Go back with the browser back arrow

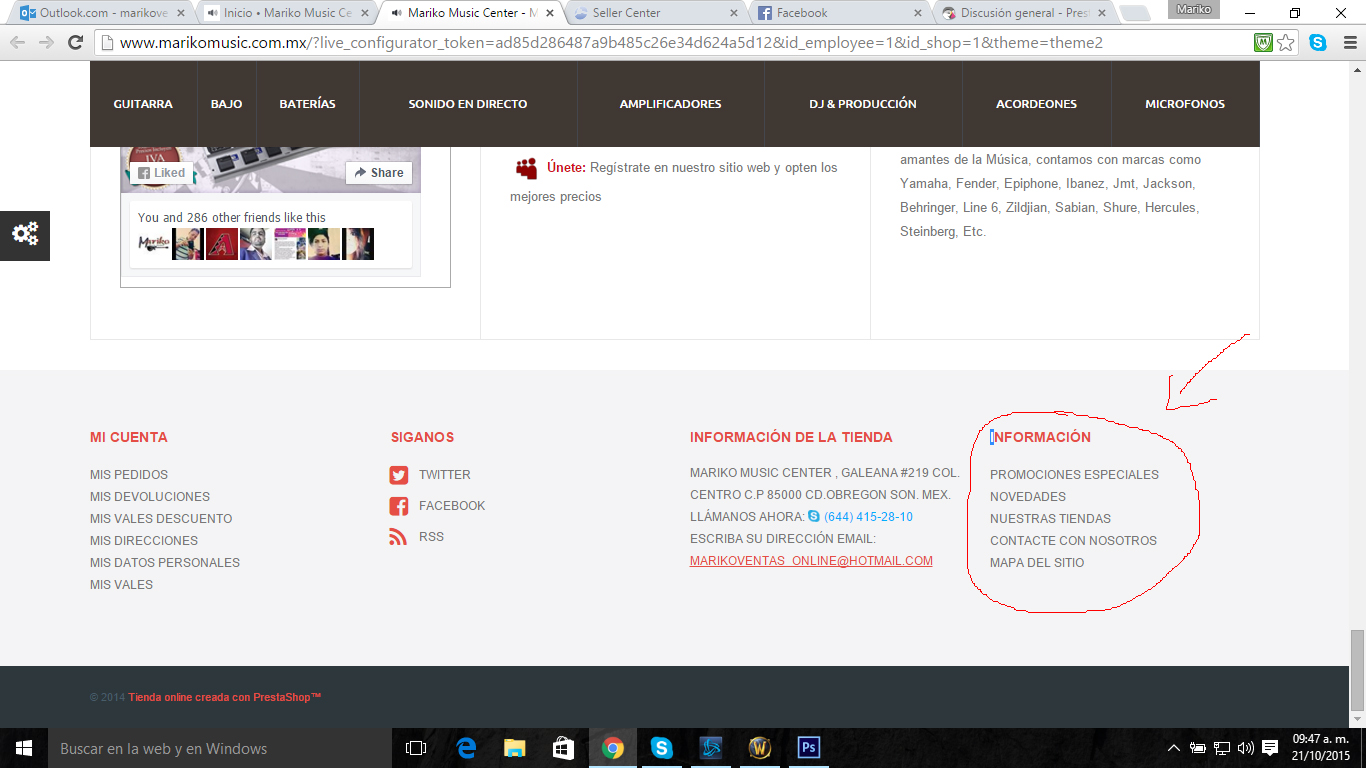click(18, 43)
